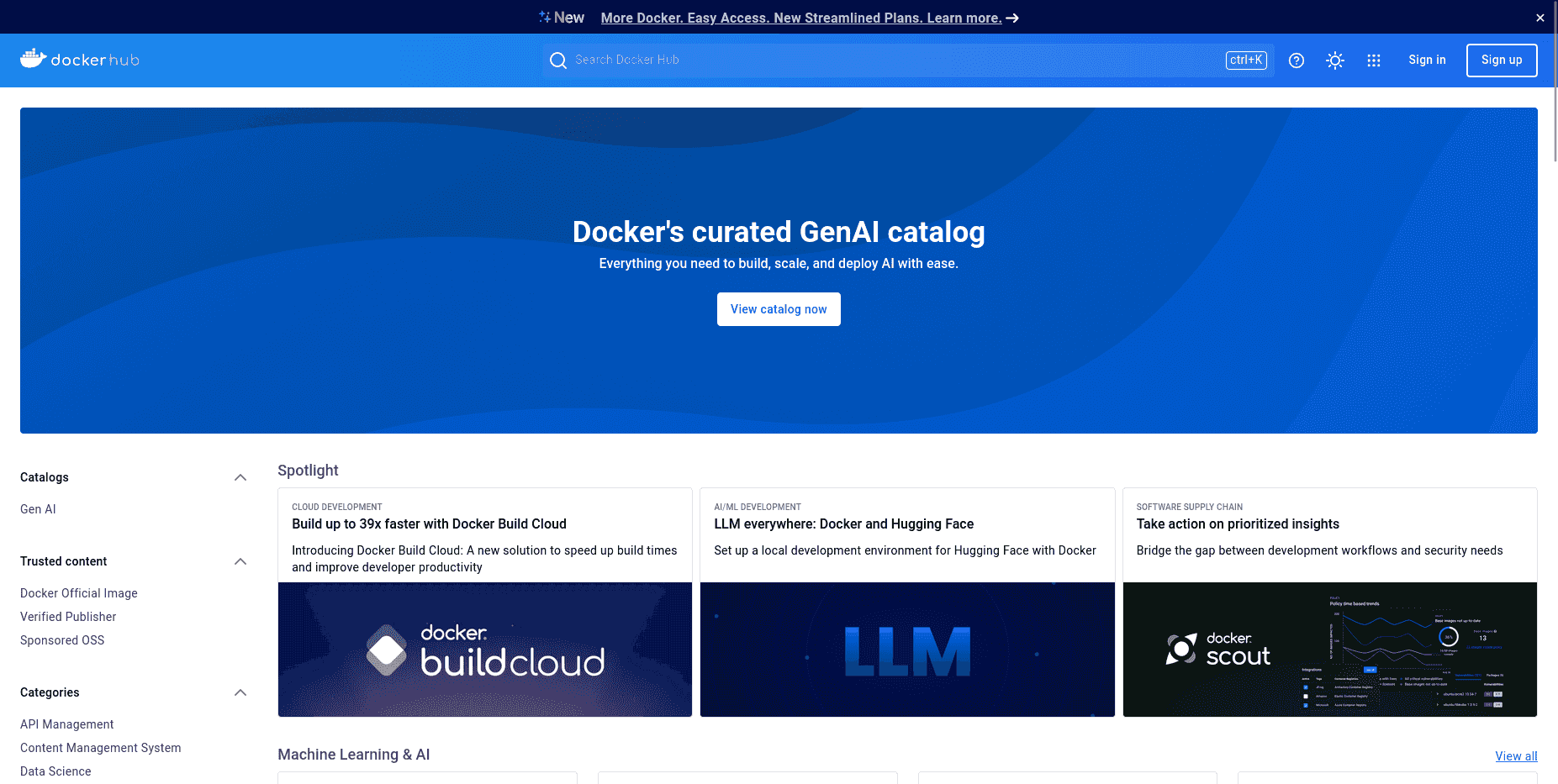Image resolution: width=1558 pixels, height=784 pixels.
Task: Dismiss the announcement banner with X
Action: coord(1540,18)
